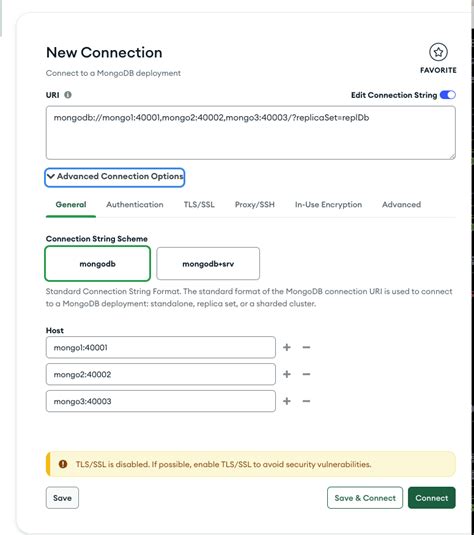The image size is (474, 535).
Task: Open the Proxy/SSH tab
Action: click(255, 205)
